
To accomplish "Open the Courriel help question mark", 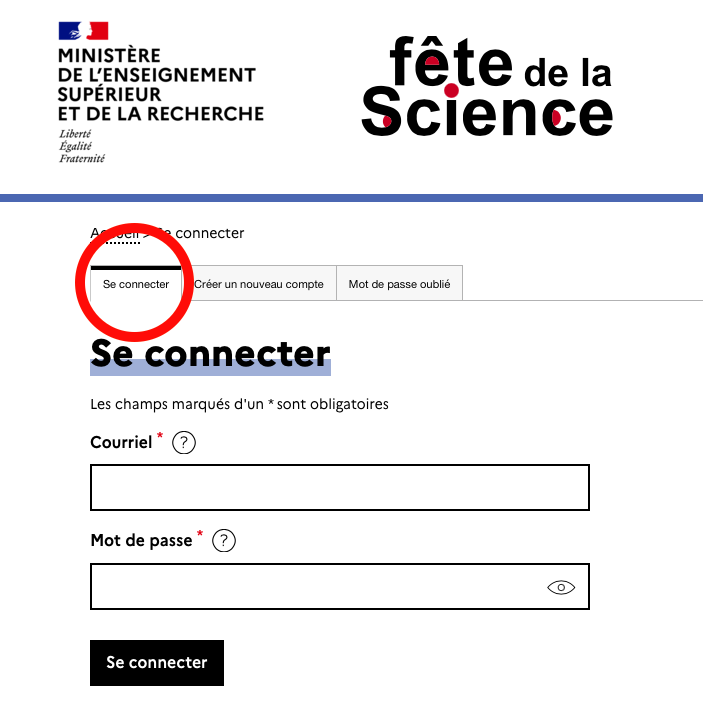I will pyautogui.click(x=184, y=443).
